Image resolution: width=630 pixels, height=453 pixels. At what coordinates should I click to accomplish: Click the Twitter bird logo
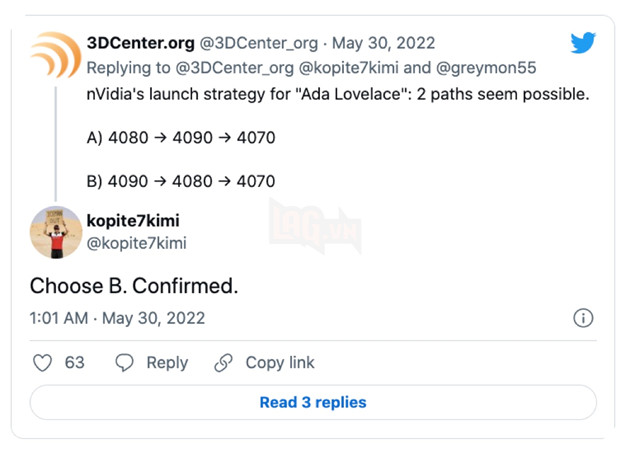[583, 43]
